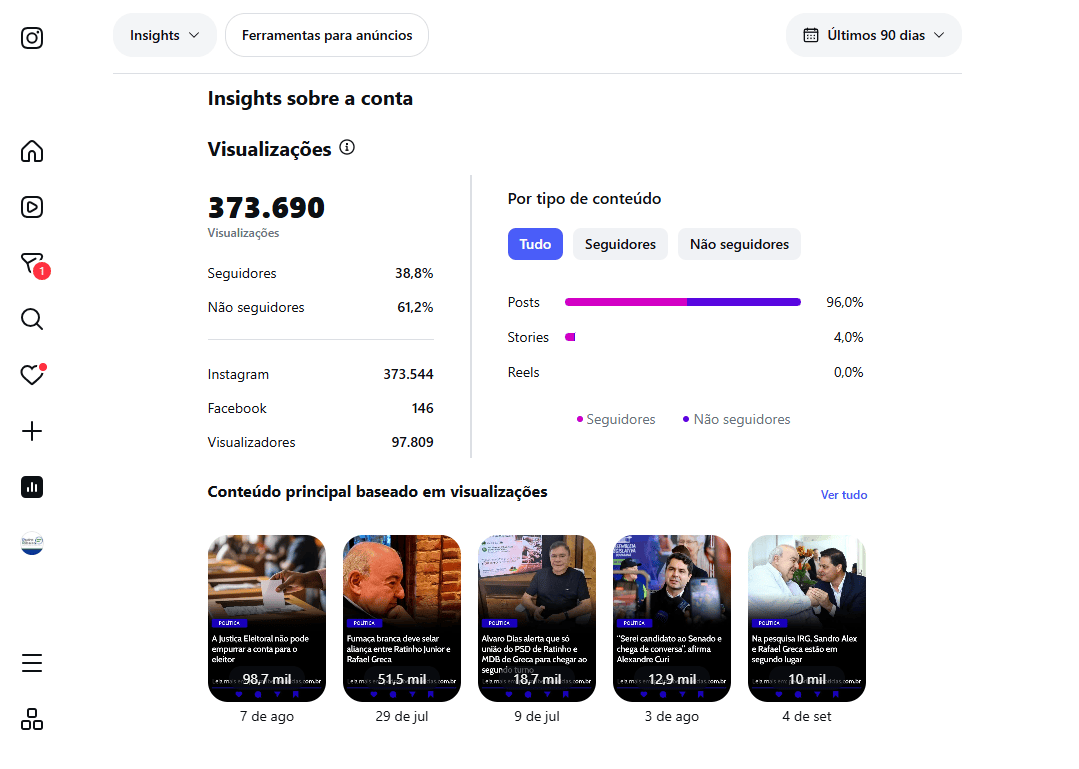Screen dimensions: 1079x769
Task: Open Reels from the sidebar
Action: (x=32, y=207)
